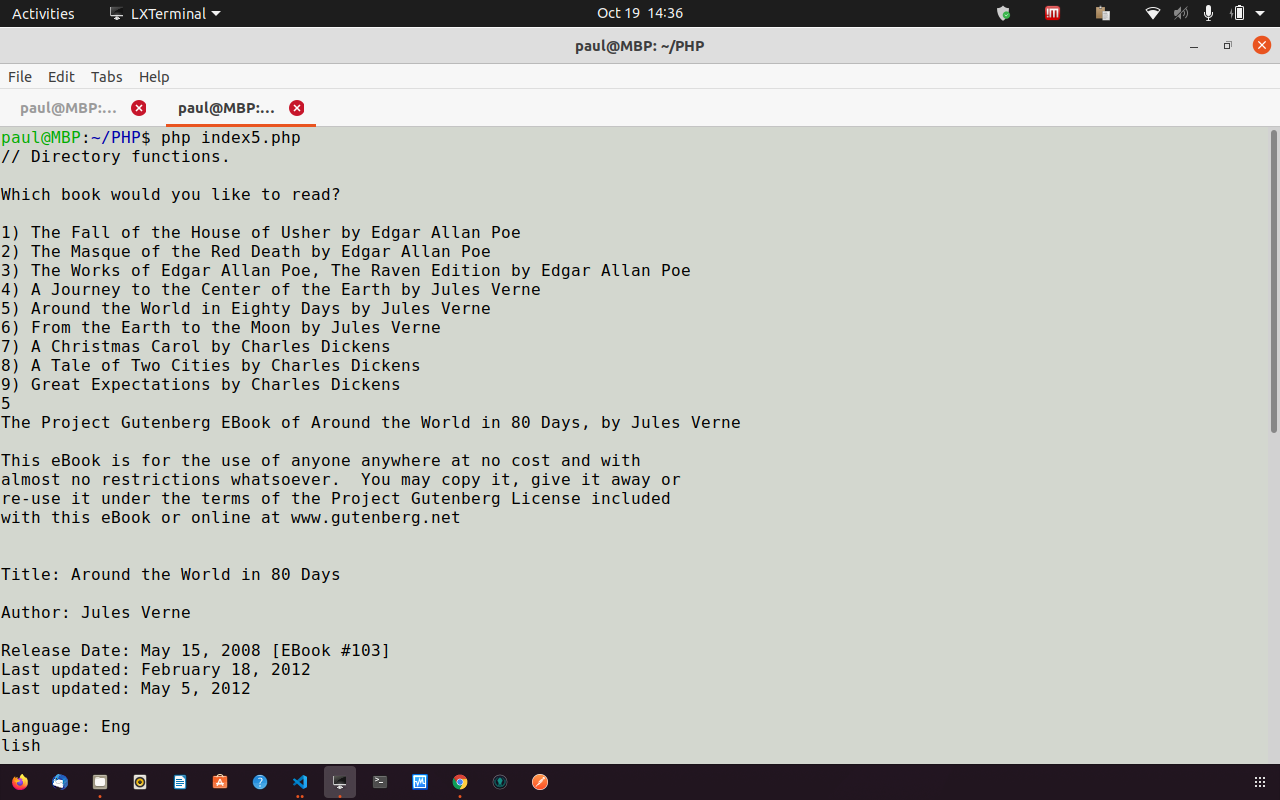Launch Google Chrome from the dock
The height and width of the screenshot is (800, 1280).
coord(460,782)
